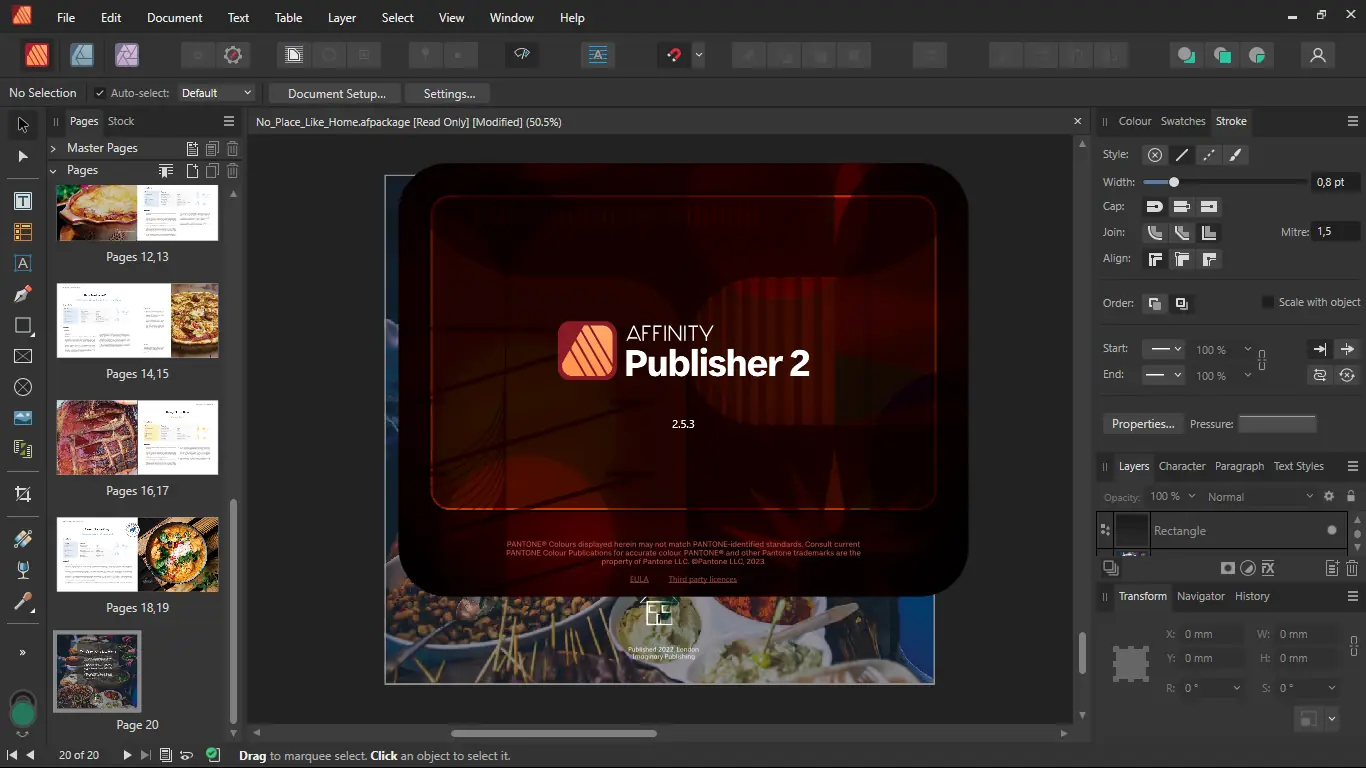
Task: Enable Scale with object checkbox
Action: [x=1268, y=302]
